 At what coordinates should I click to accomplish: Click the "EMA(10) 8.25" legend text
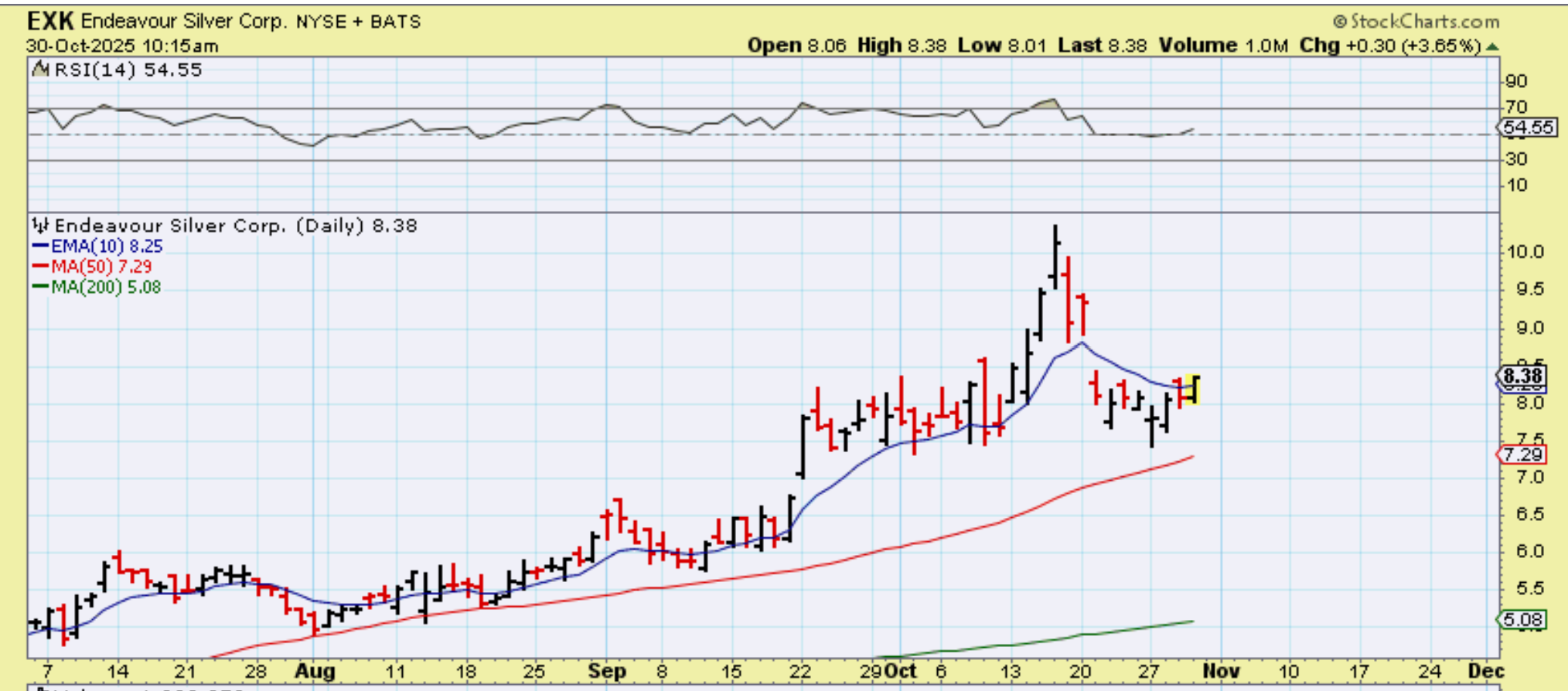tap(107, 247)
